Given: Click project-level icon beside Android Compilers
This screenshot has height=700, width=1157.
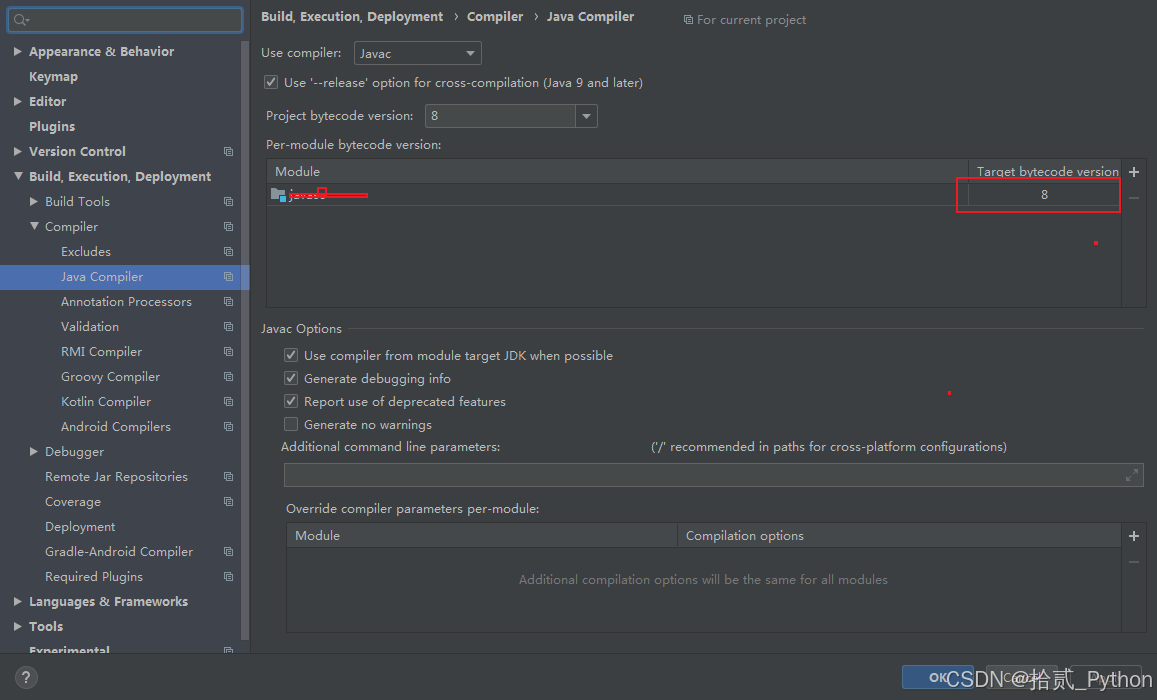Looking at the screenshot, I should (229, 426).
